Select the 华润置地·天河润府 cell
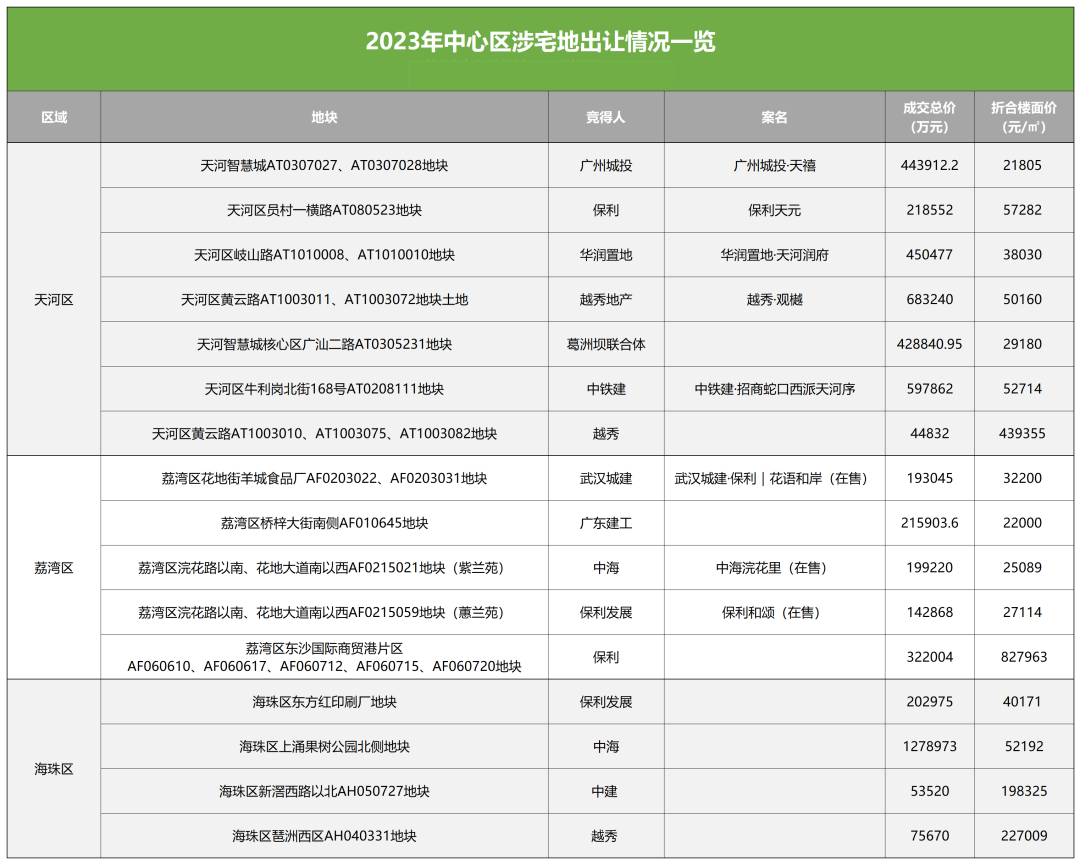The image size is (1080, 865). (x=772, y=255)
